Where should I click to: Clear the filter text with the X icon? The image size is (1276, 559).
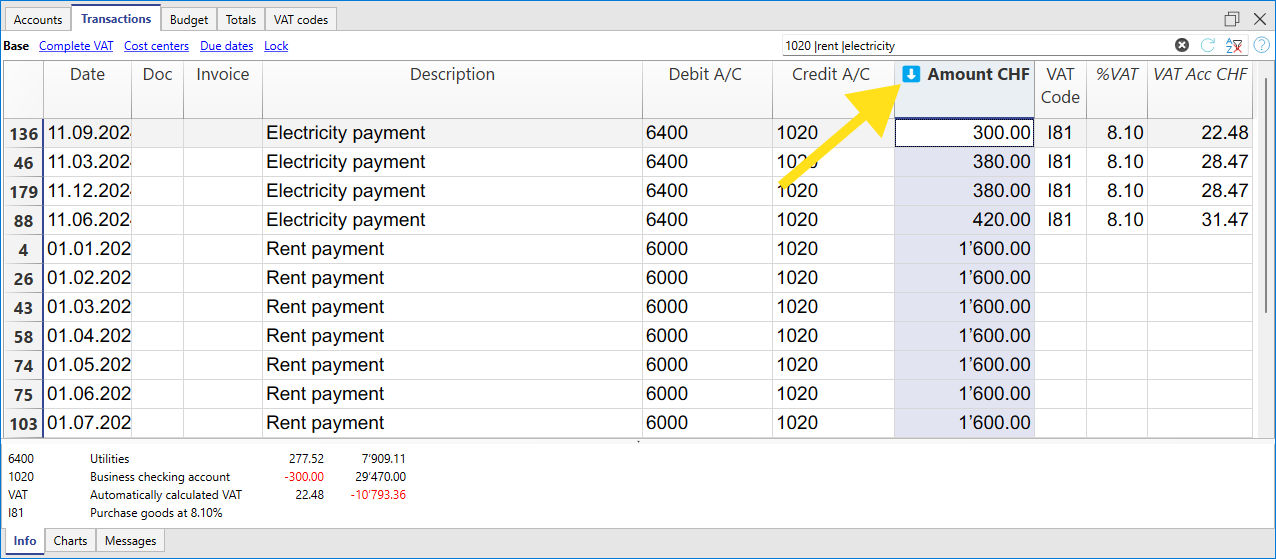coord(1182,45)
